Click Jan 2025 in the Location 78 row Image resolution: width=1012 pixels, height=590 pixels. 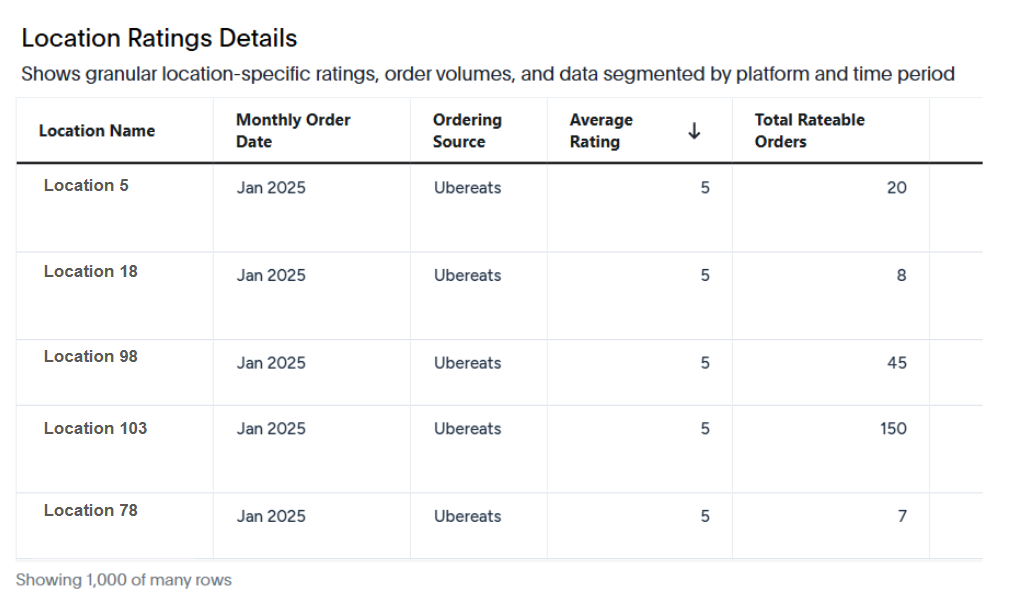[x=270, y=516]
